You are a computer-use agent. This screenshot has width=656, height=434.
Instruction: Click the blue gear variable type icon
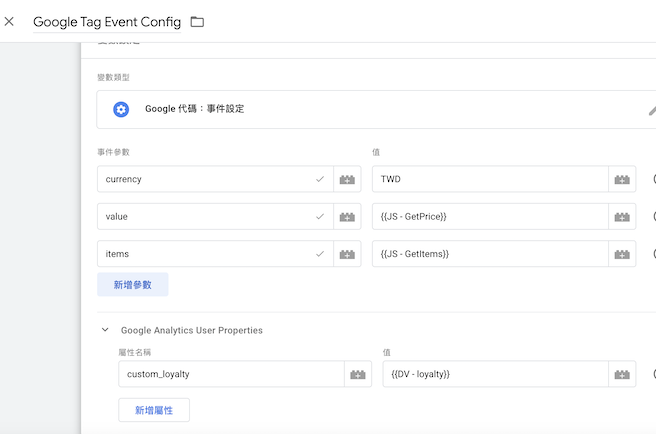point(121,110)
